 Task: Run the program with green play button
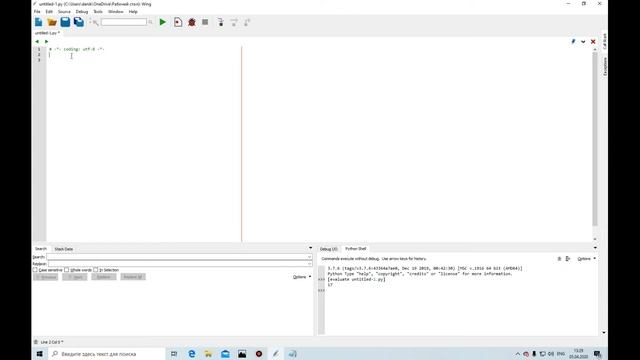click(x=162, y=22)
